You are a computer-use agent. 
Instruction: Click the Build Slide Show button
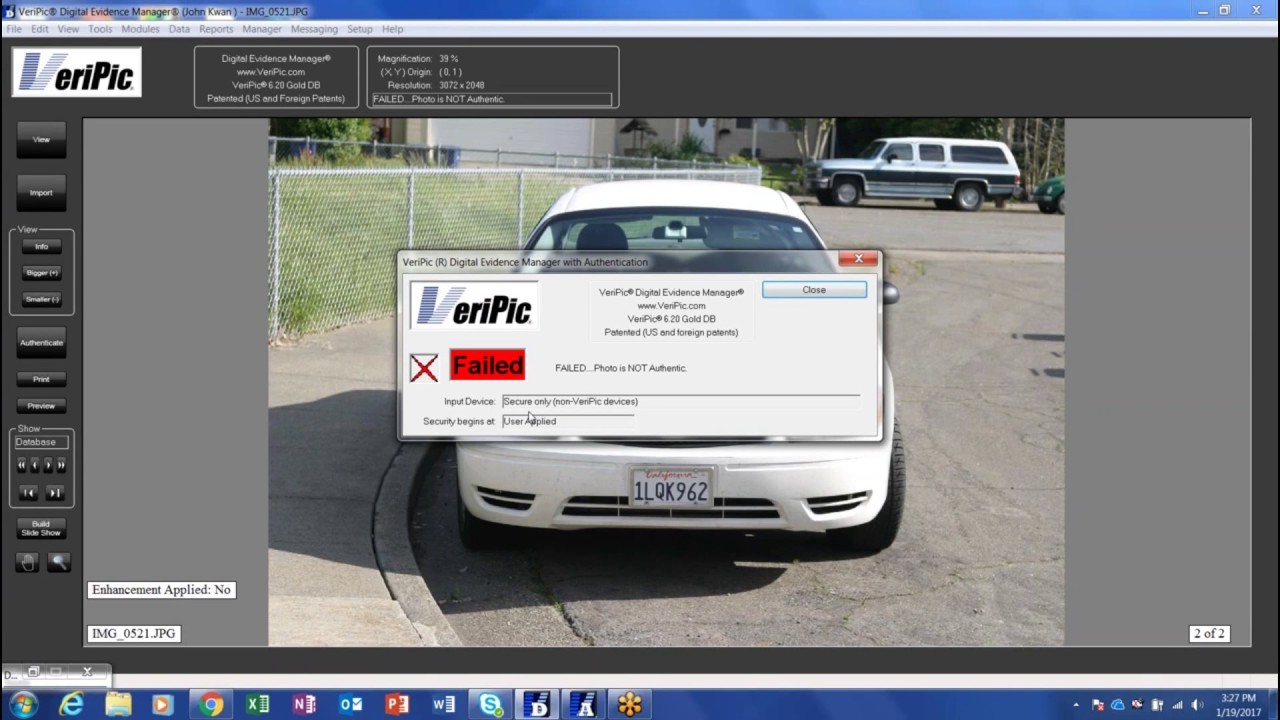pyautogui.click(x=41, y=528)
